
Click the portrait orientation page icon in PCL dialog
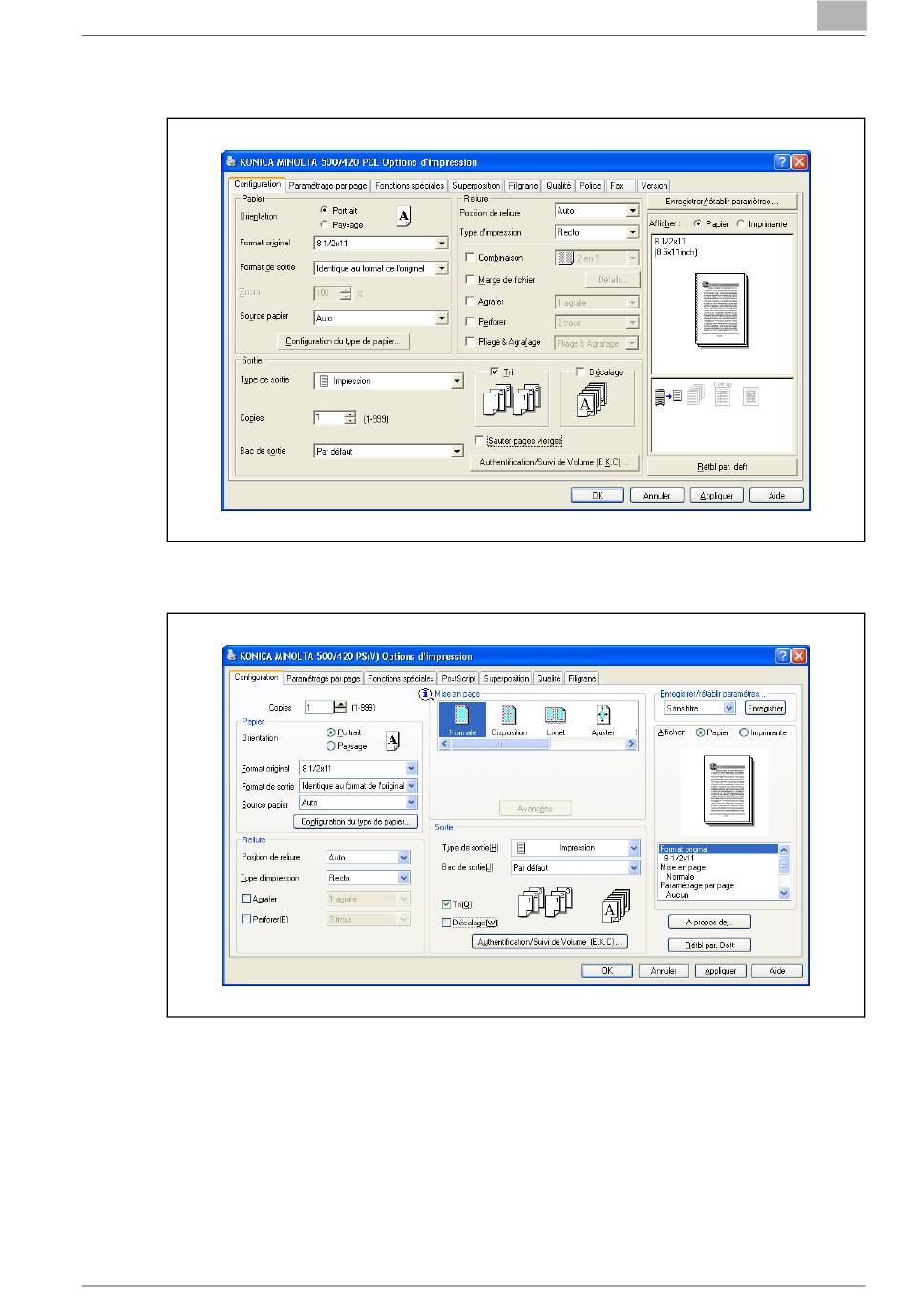[x=404, y=217]
